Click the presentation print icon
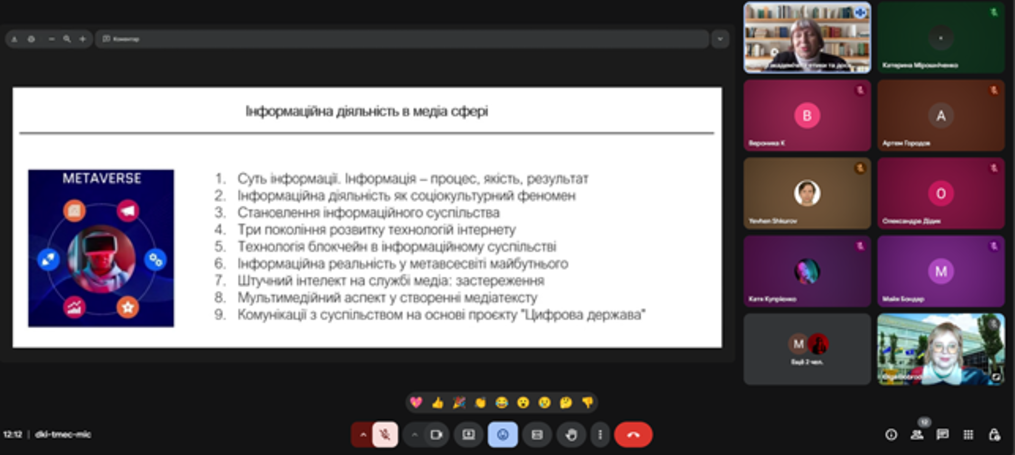The width and height of the screenshot is (1015, 455). [x=31, y=39]
